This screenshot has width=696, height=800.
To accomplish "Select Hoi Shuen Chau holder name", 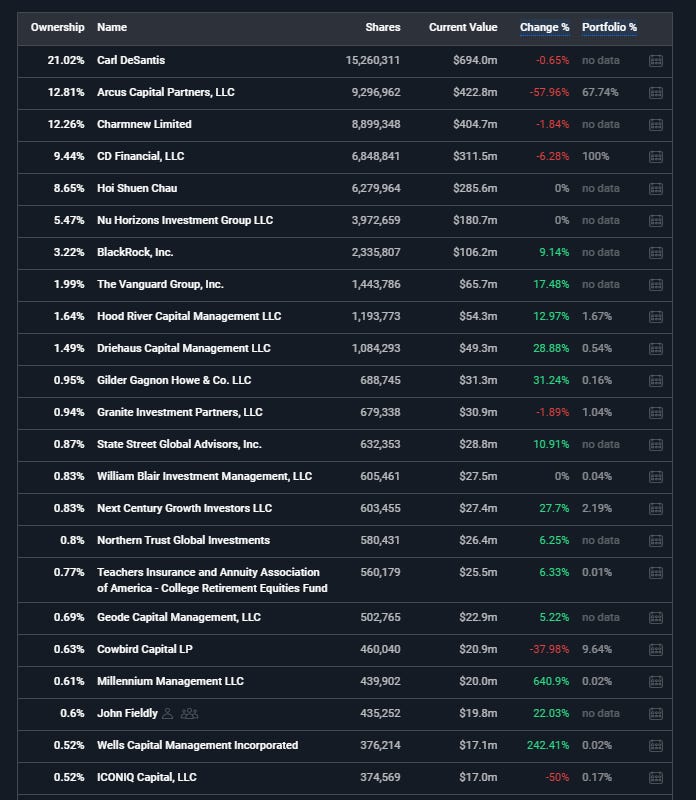I will pos(137,188).
